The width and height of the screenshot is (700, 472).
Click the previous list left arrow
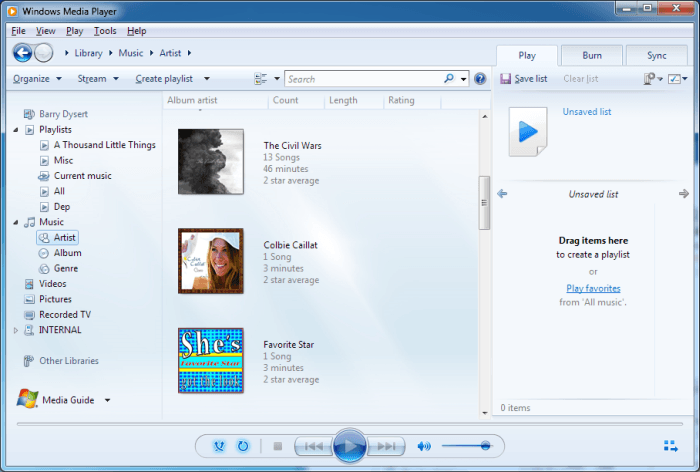coord(502,193)
